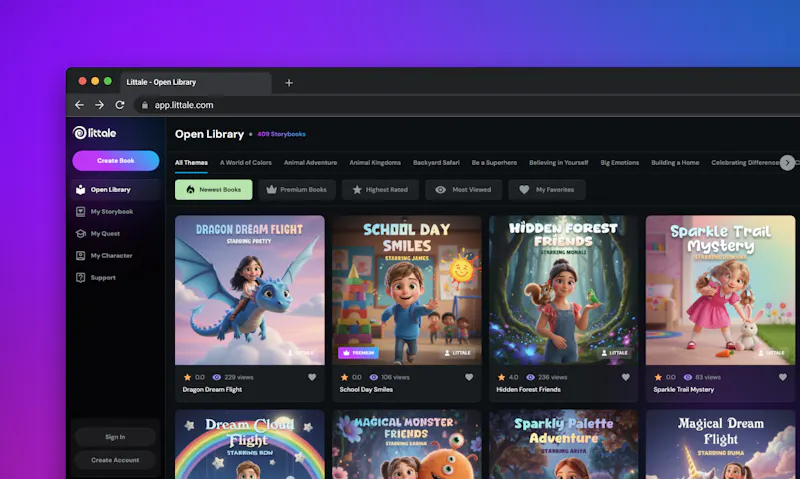
Task: Reload the page with the refresh icon
Action: (120, 105)
